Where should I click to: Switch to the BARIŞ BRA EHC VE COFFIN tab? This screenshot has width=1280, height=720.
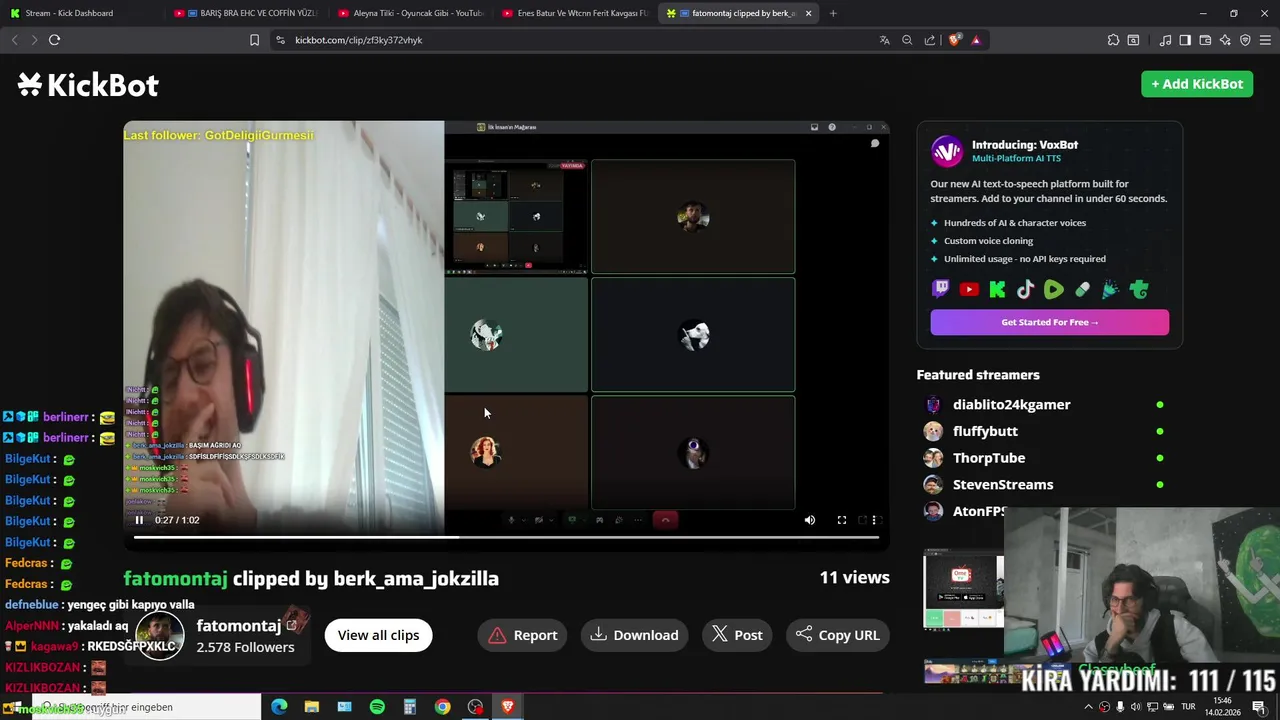point(248,13)
